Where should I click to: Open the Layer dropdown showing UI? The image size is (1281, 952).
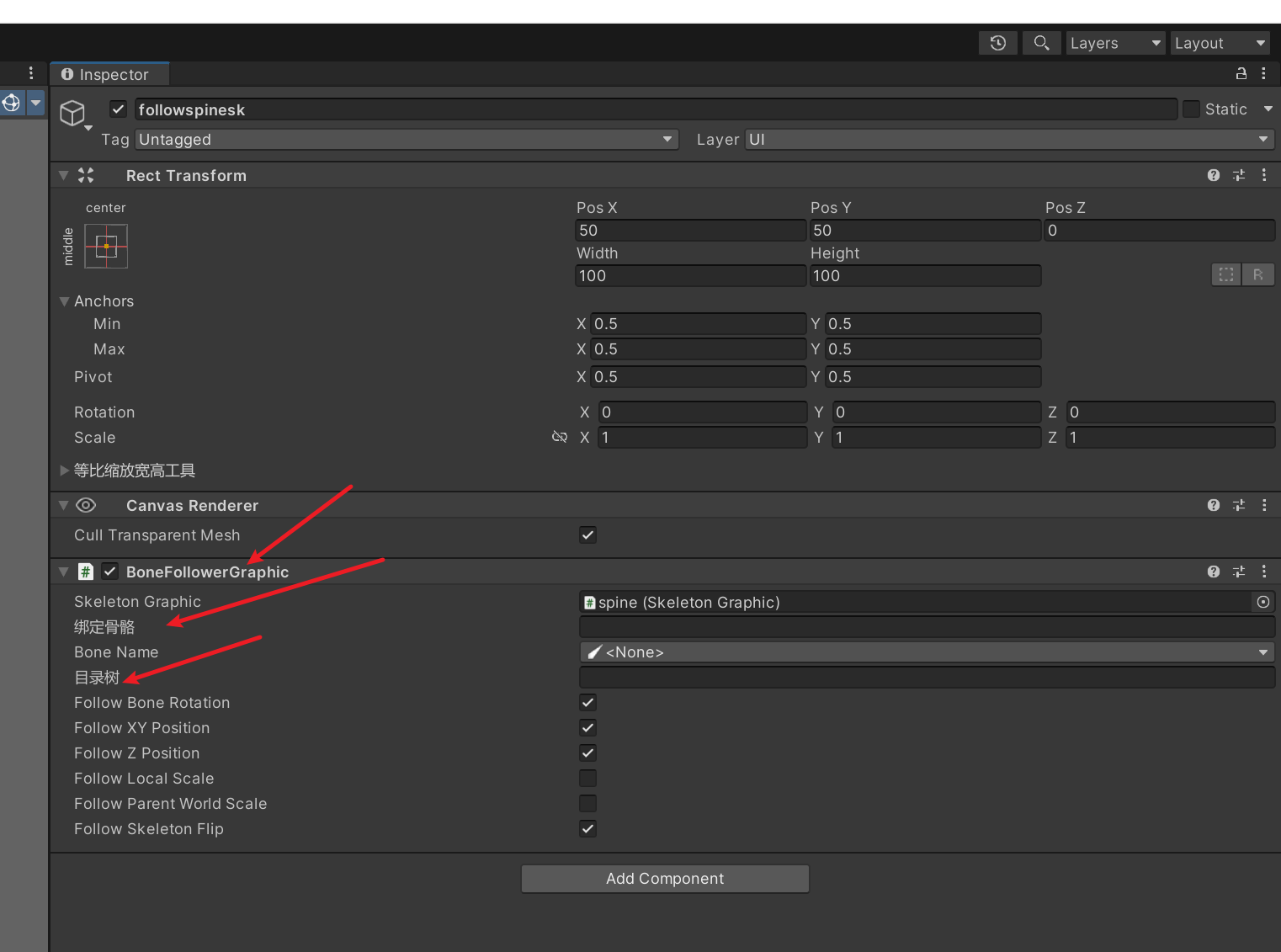pos(1009,139)
